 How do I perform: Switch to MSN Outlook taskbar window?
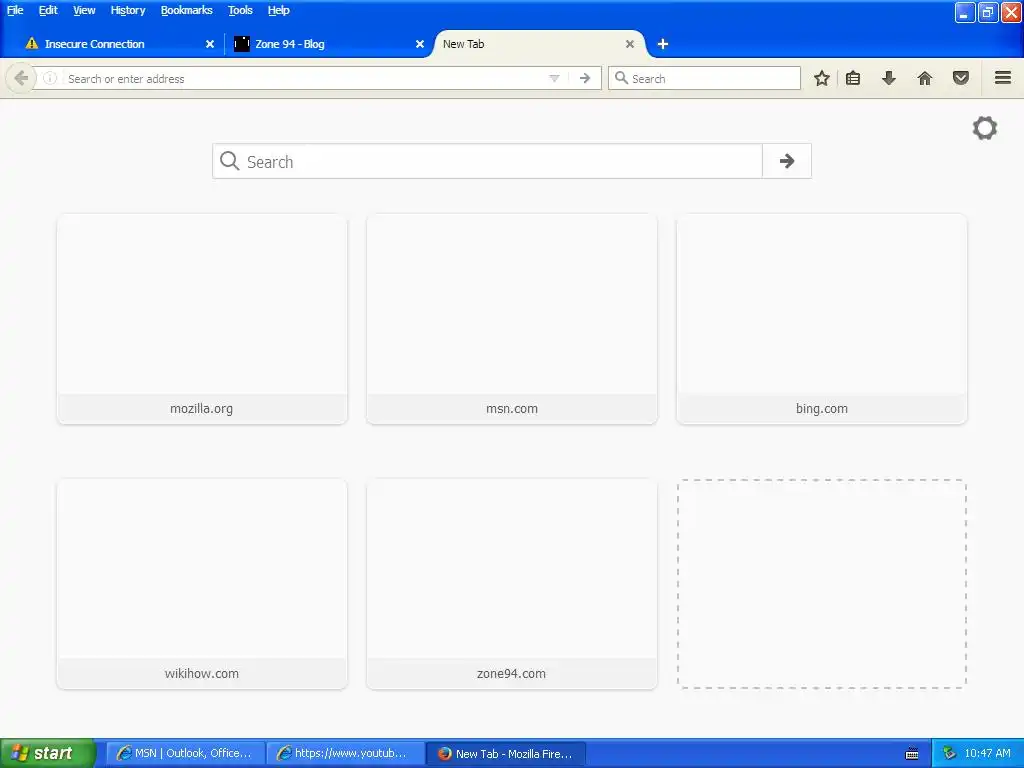(x=185, y=753)
